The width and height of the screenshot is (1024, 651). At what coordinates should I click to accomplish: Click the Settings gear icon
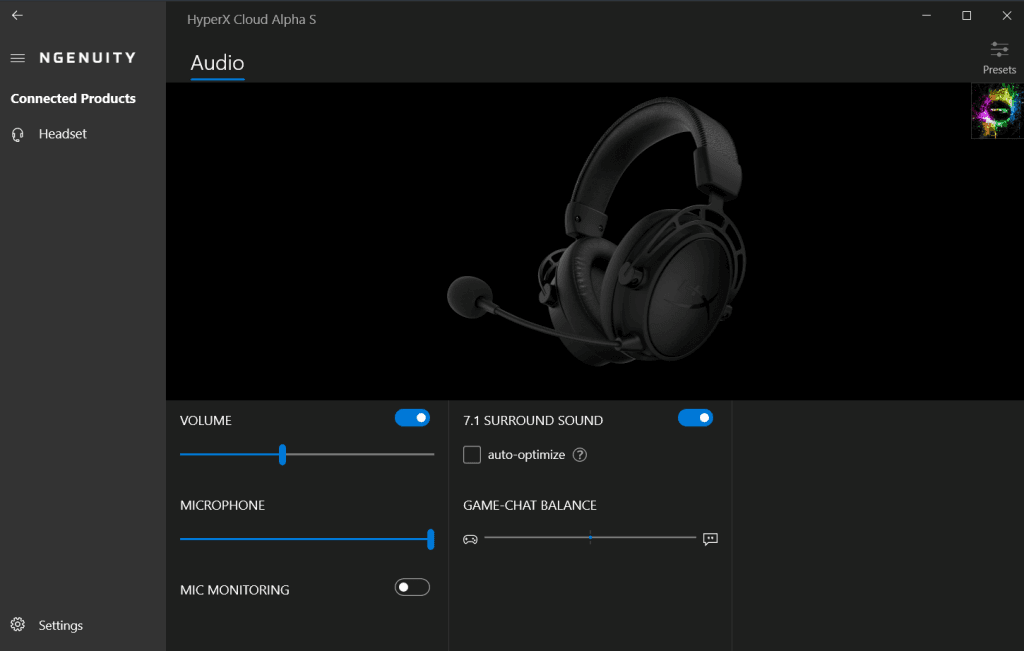[18, 625]
